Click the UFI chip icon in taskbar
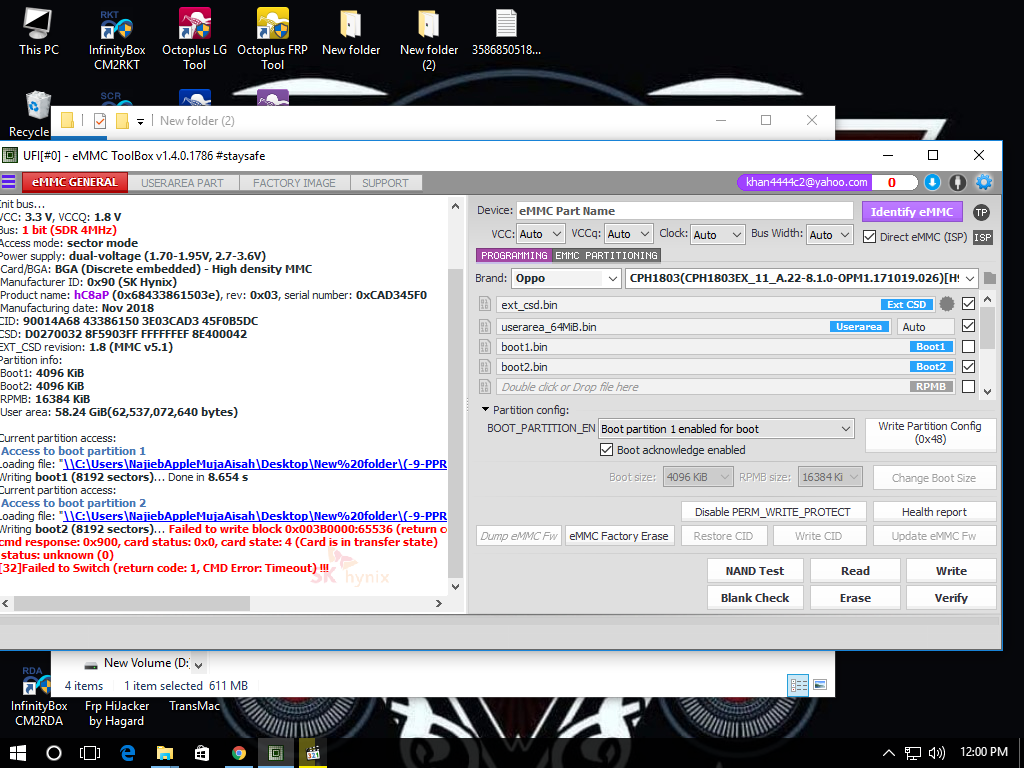1024x768 pixels. pos(276,753)
